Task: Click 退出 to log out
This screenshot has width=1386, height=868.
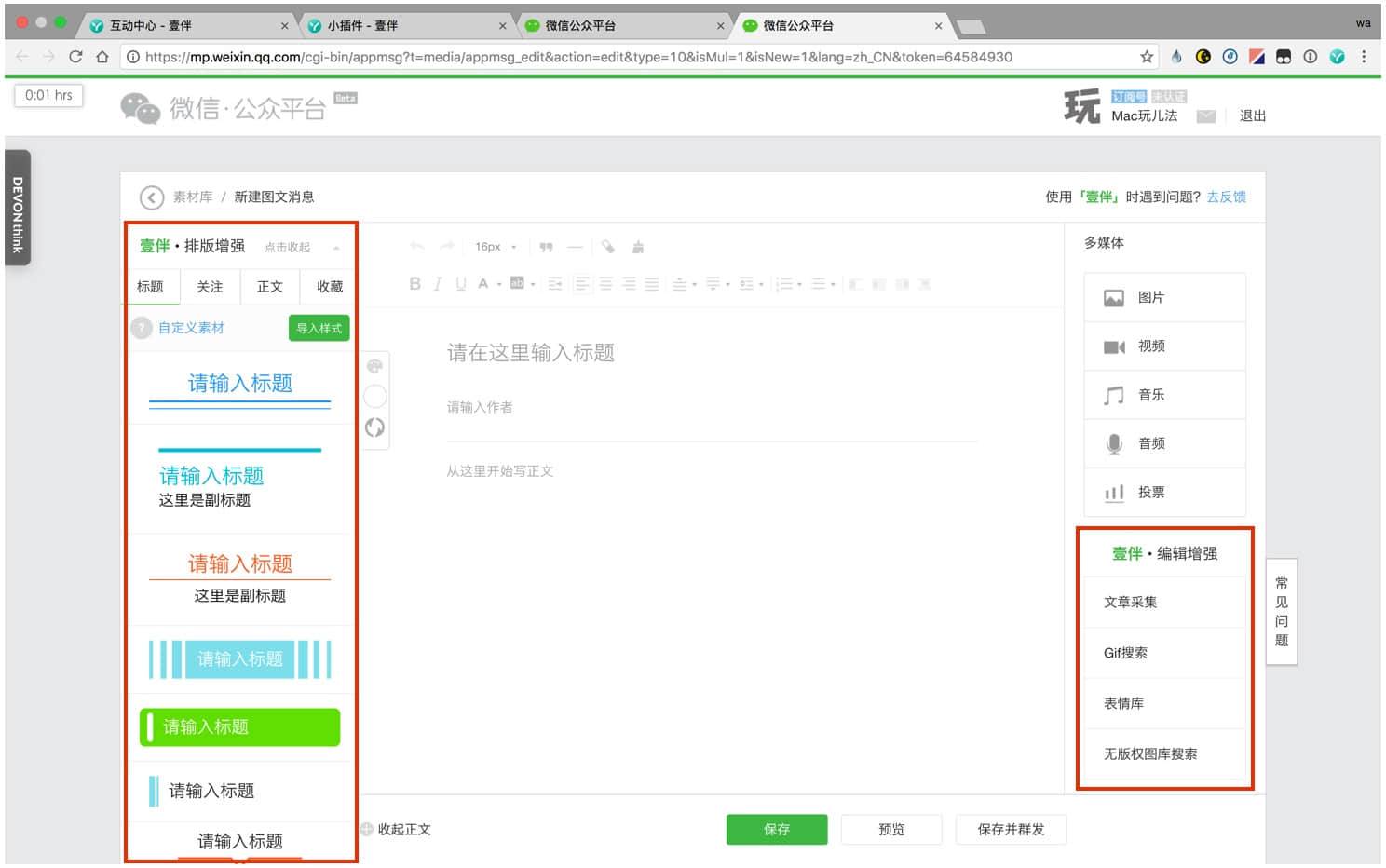Action: pos(1252,116)
